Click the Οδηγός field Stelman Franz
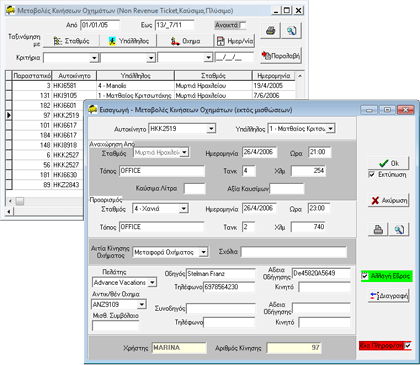 tap(221, 274)
